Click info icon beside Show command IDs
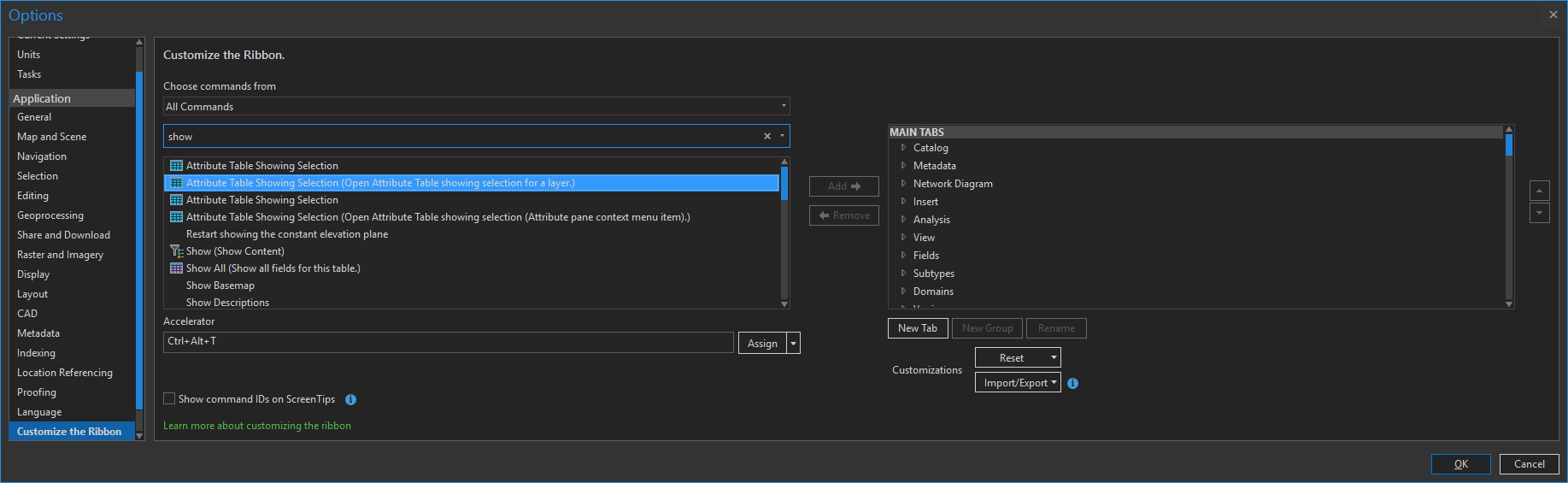 click(x=350, y=399)
